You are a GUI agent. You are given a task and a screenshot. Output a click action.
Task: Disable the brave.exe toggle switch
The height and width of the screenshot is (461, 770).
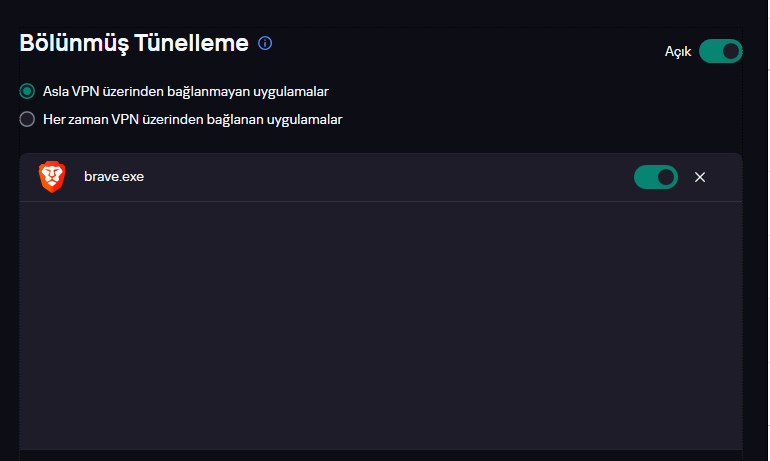pos(655,177)
